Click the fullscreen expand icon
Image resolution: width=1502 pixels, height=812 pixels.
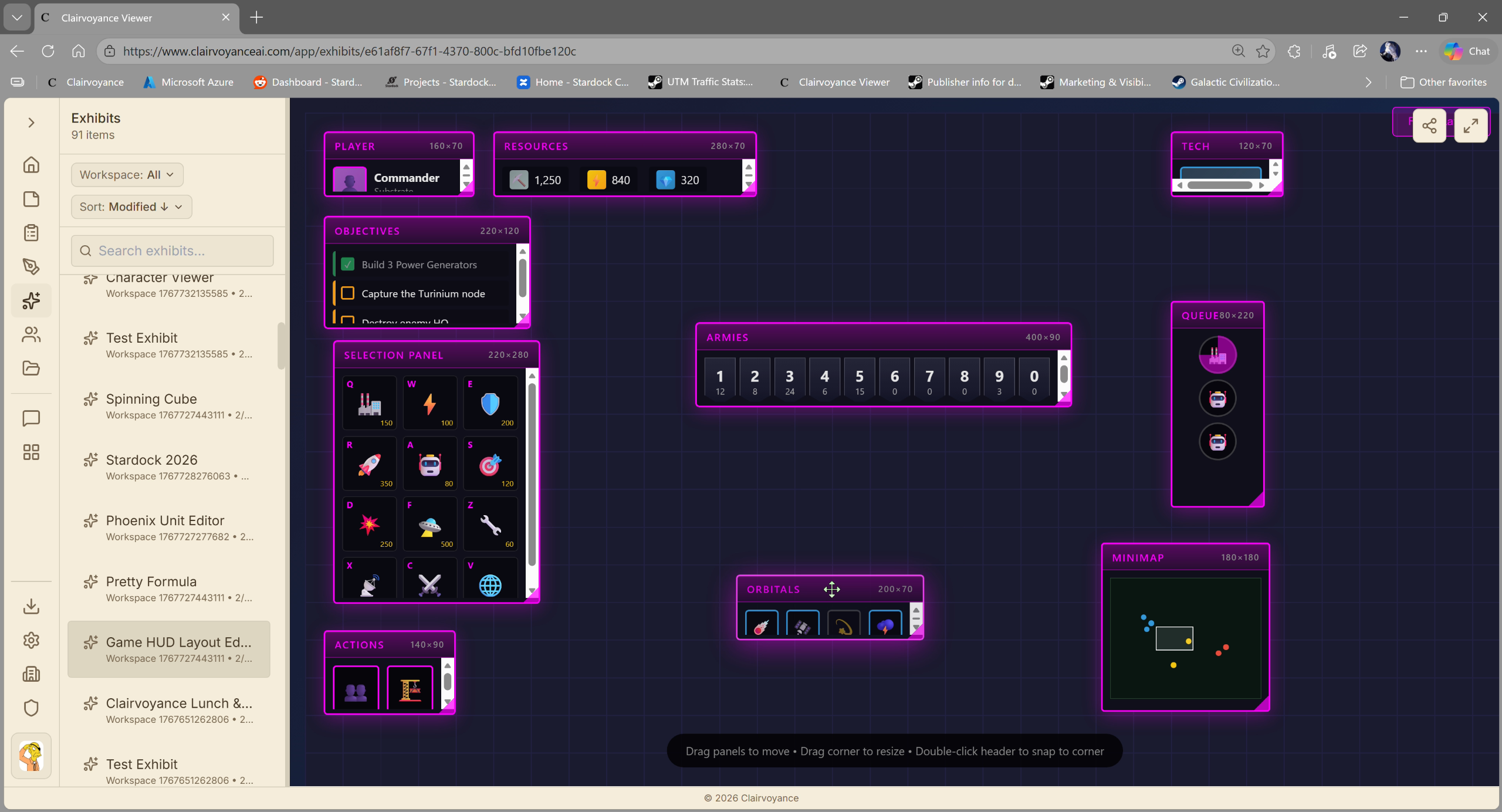[1470, 126]
